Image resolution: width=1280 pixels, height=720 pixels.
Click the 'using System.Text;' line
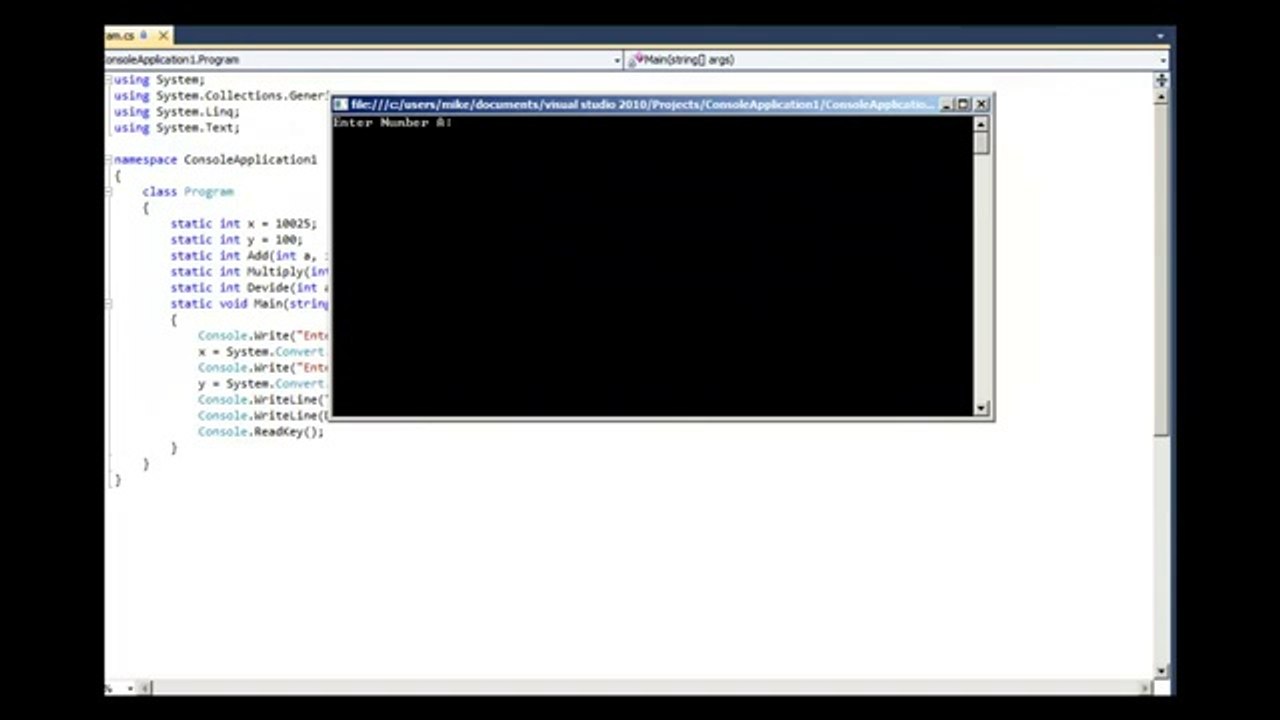click(x=176, y=128)
